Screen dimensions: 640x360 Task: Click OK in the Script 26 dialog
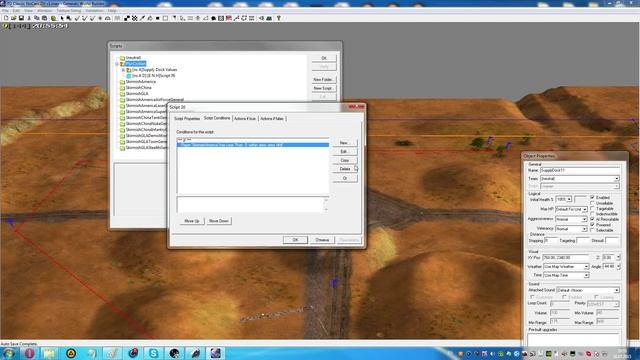pyautogui.click(x=295, y=240)
